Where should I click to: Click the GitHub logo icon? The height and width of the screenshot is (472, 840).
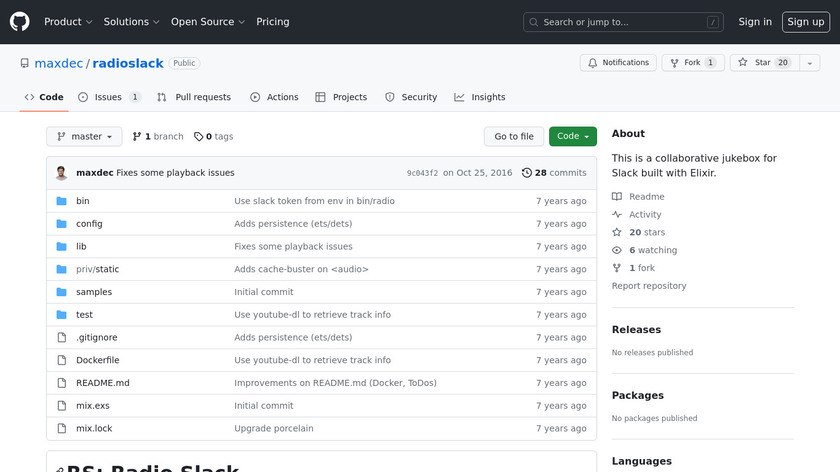(20, 22)
